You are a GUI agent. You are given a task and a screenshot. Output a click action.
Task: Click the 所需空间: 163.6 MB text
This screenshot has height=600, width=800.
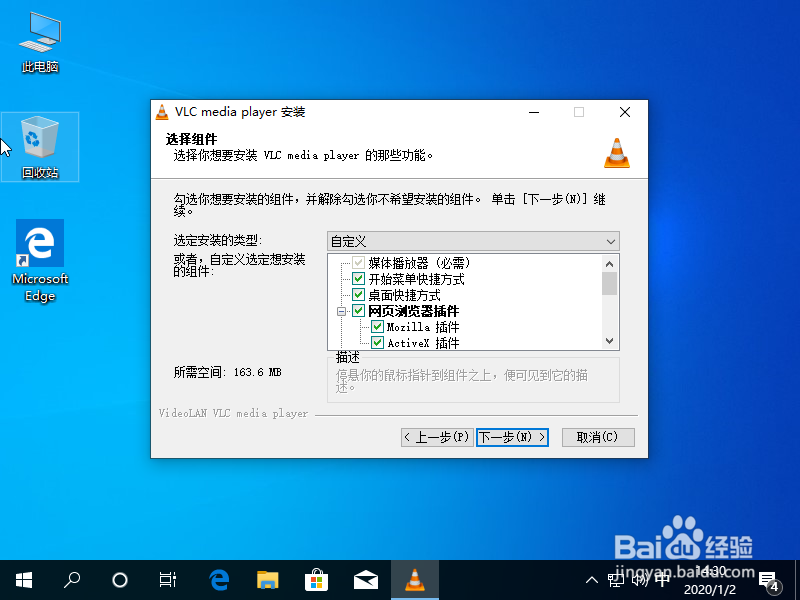[228, 372]
